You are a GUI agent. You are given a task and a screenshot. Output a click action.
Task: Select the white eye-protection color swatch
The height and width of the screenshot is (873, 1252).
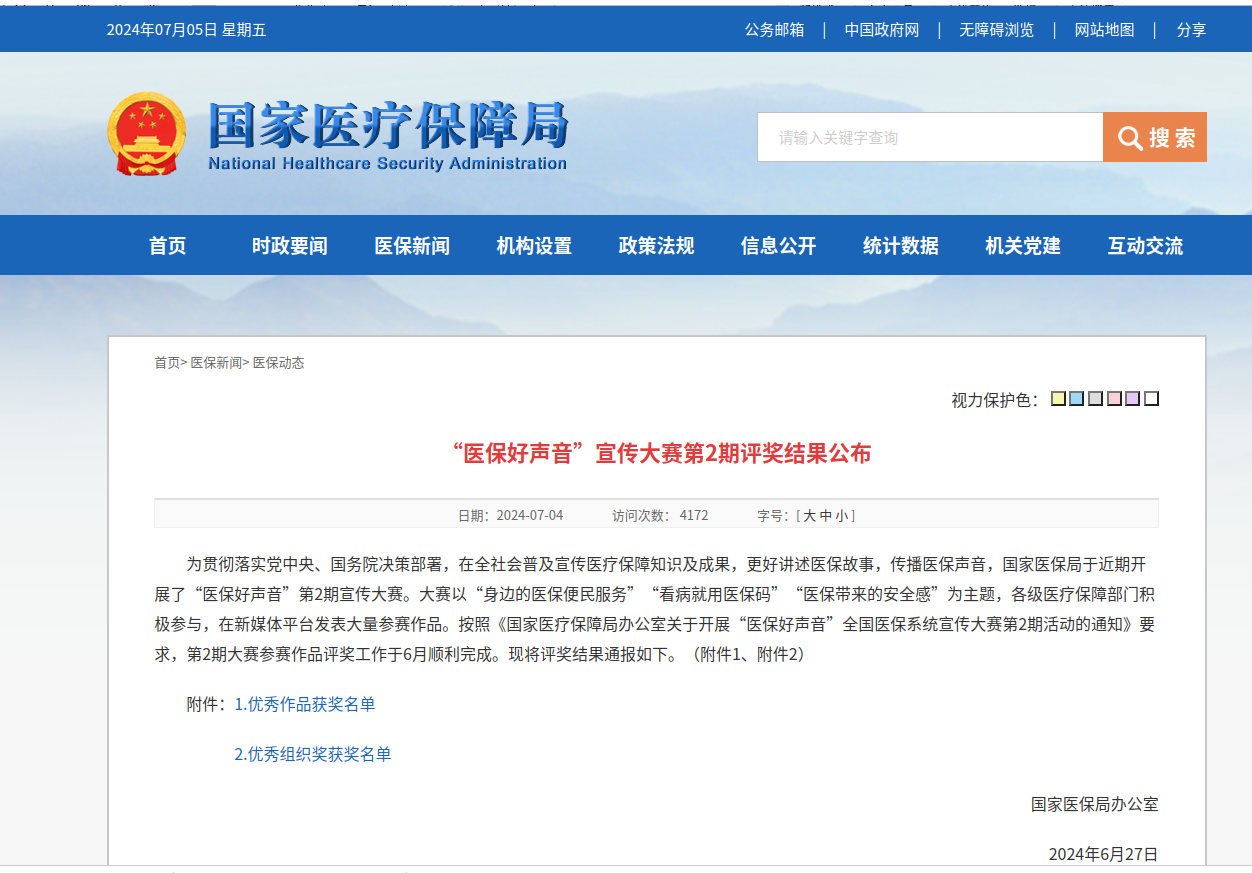(x=1151, y=399)
